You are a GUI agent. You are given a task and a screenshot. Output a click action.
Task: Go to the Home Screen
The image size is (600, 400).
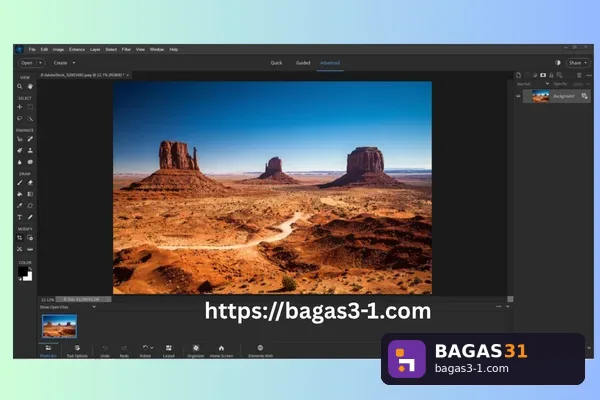(221, 351)
